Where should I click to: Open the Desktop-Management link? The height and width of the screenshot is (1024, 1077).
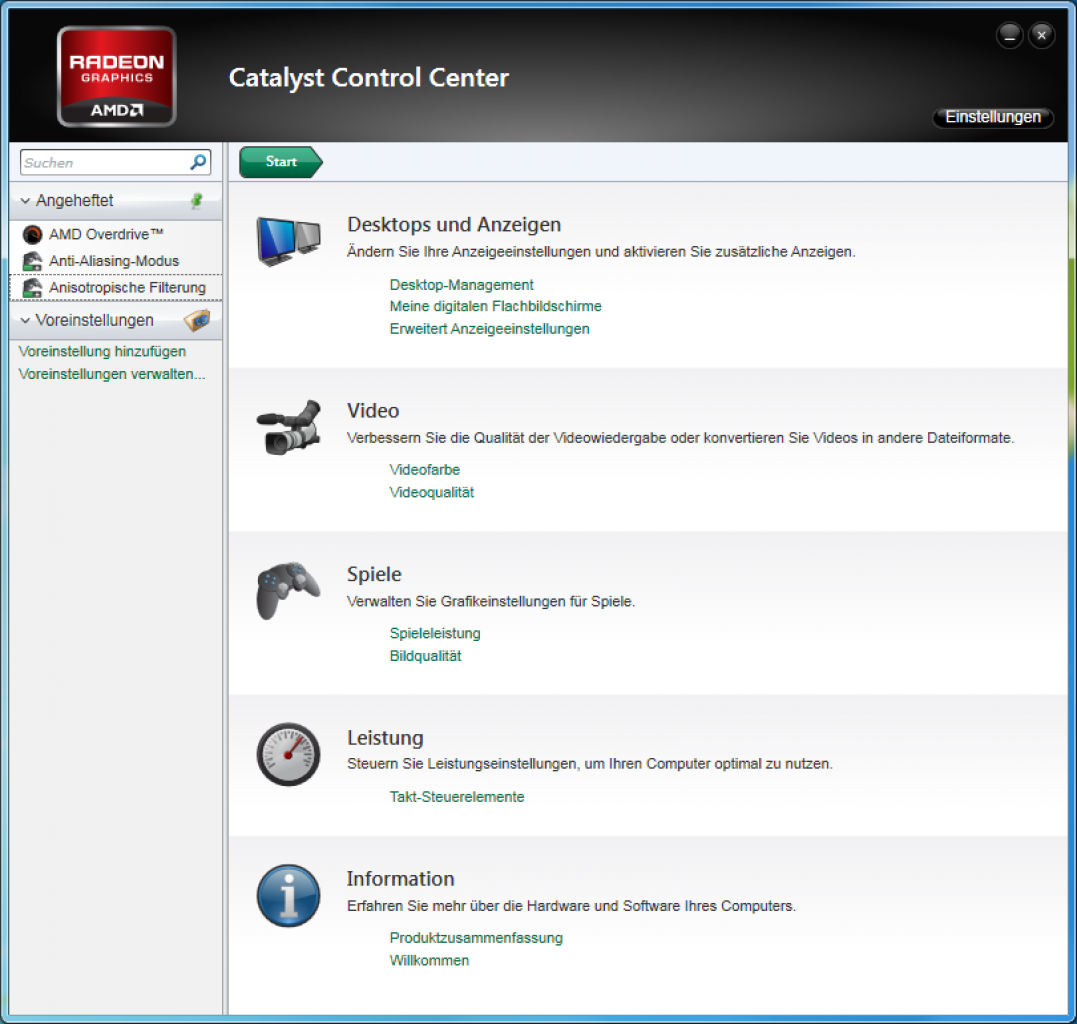tap(461, 284)
